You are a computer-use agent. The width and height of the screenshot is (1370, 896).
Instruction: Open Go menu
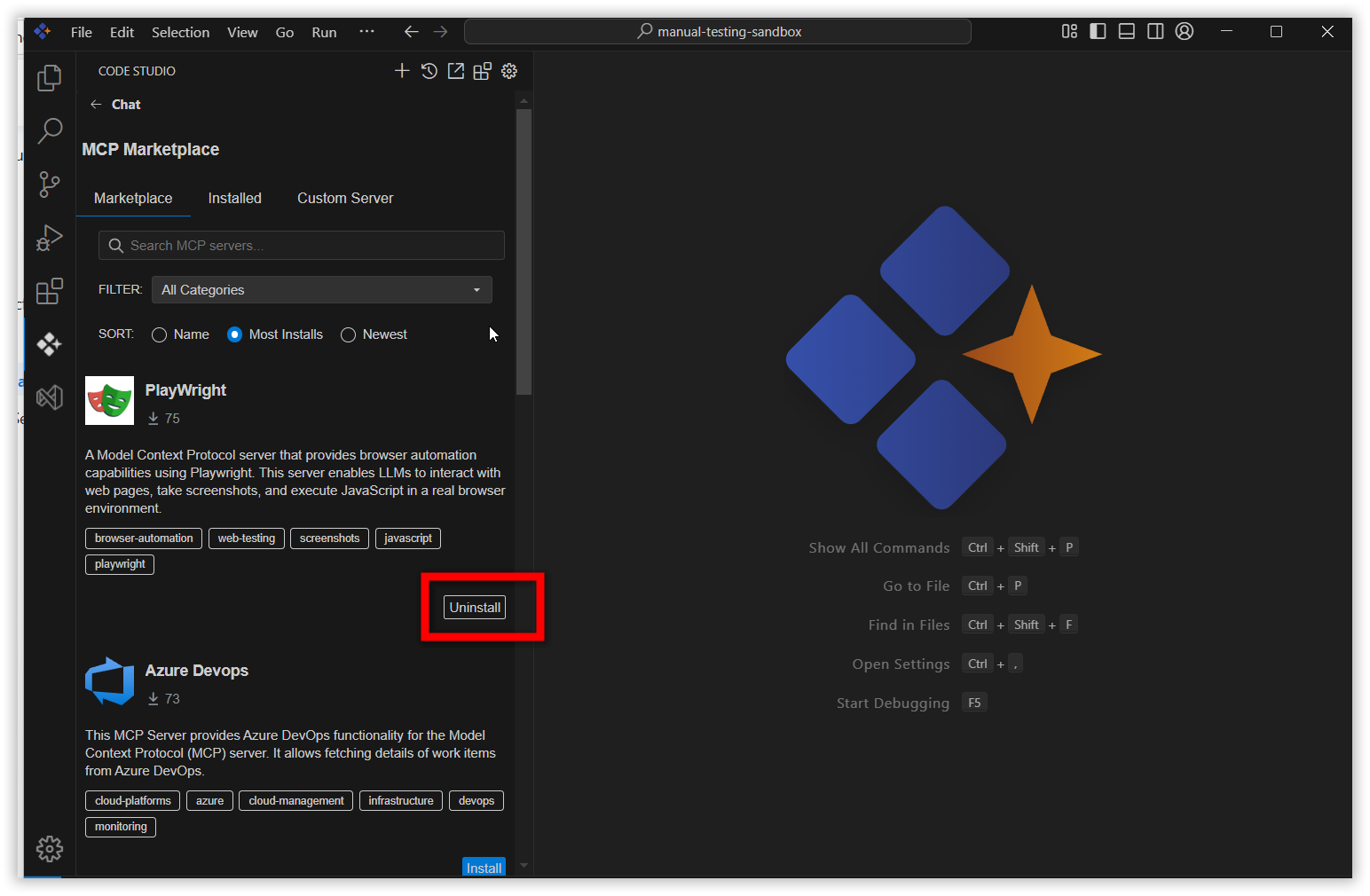(285, 32)
